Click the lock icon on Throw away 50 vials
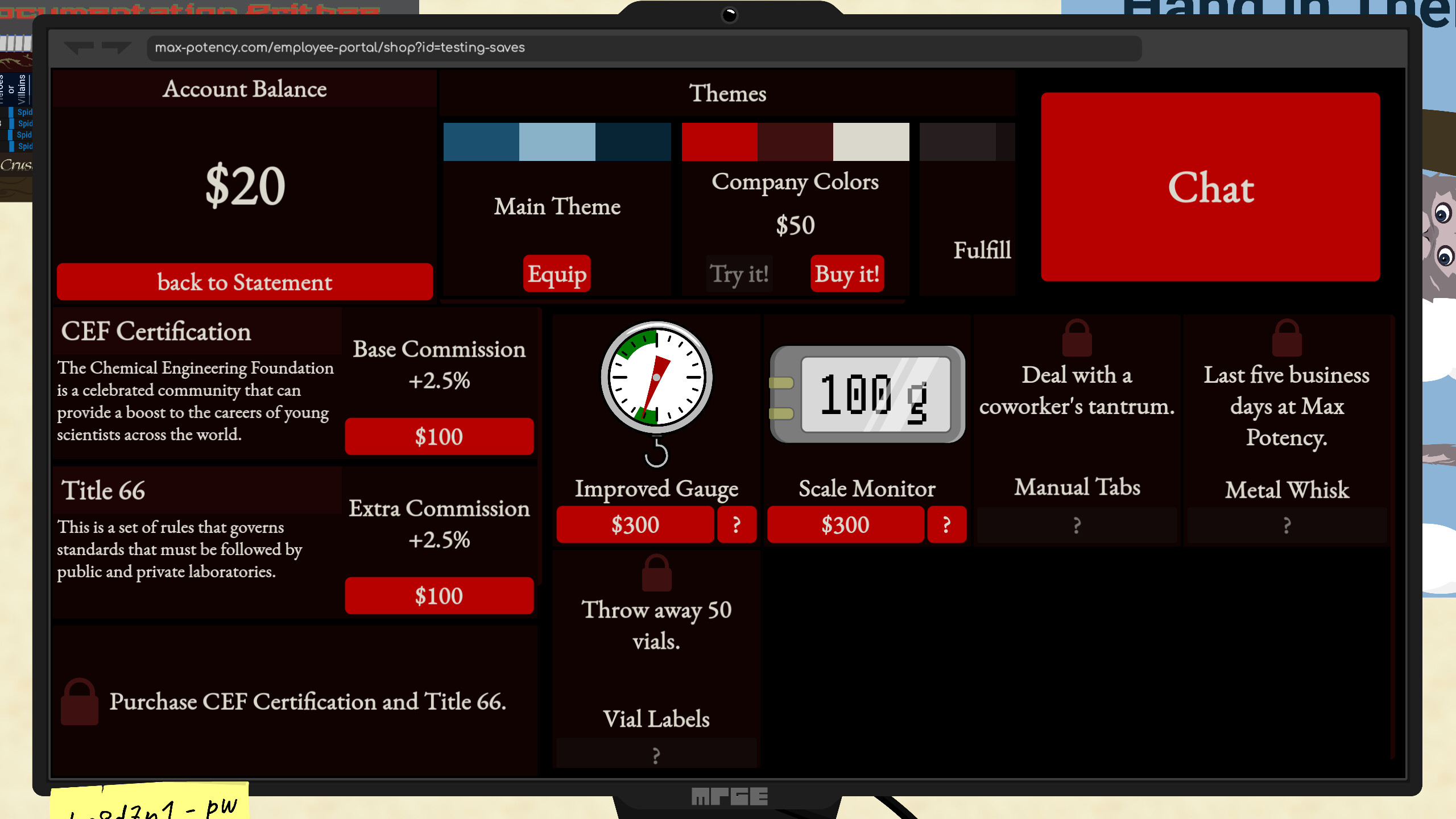 [x=656, y=573]
